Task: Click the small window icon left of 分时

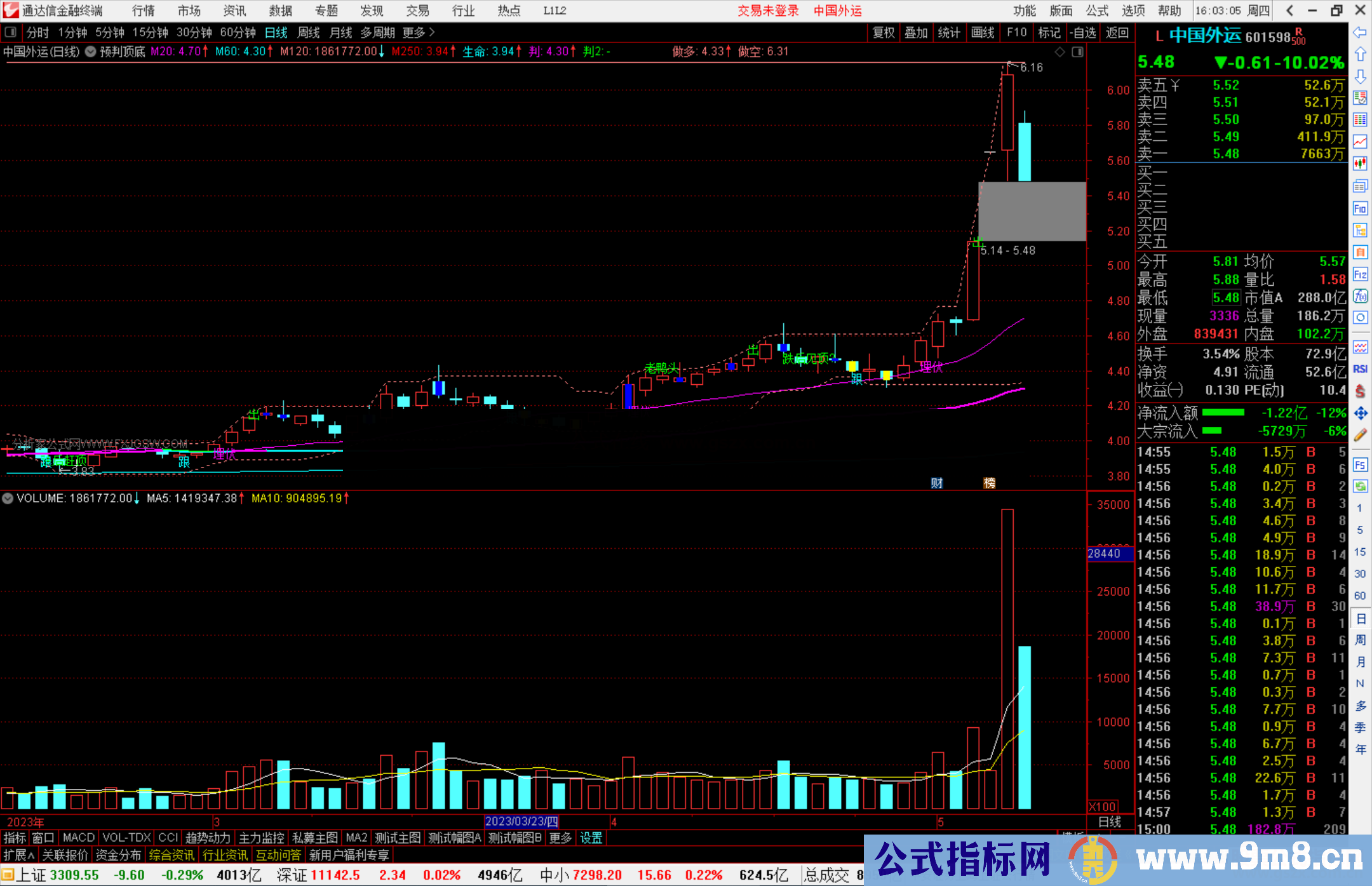Action: click(x=11, y=32)
